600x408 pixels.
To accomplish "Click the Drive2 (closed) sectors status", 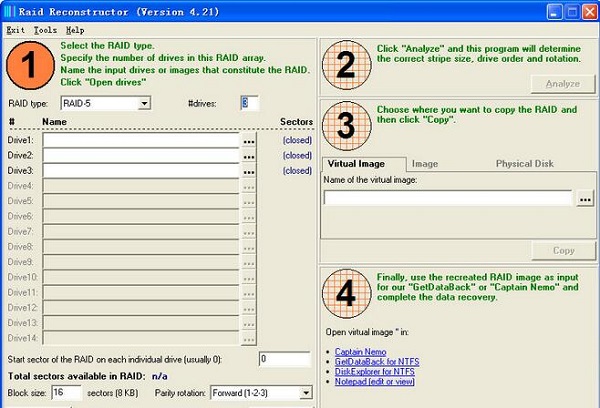I will 297,156.
